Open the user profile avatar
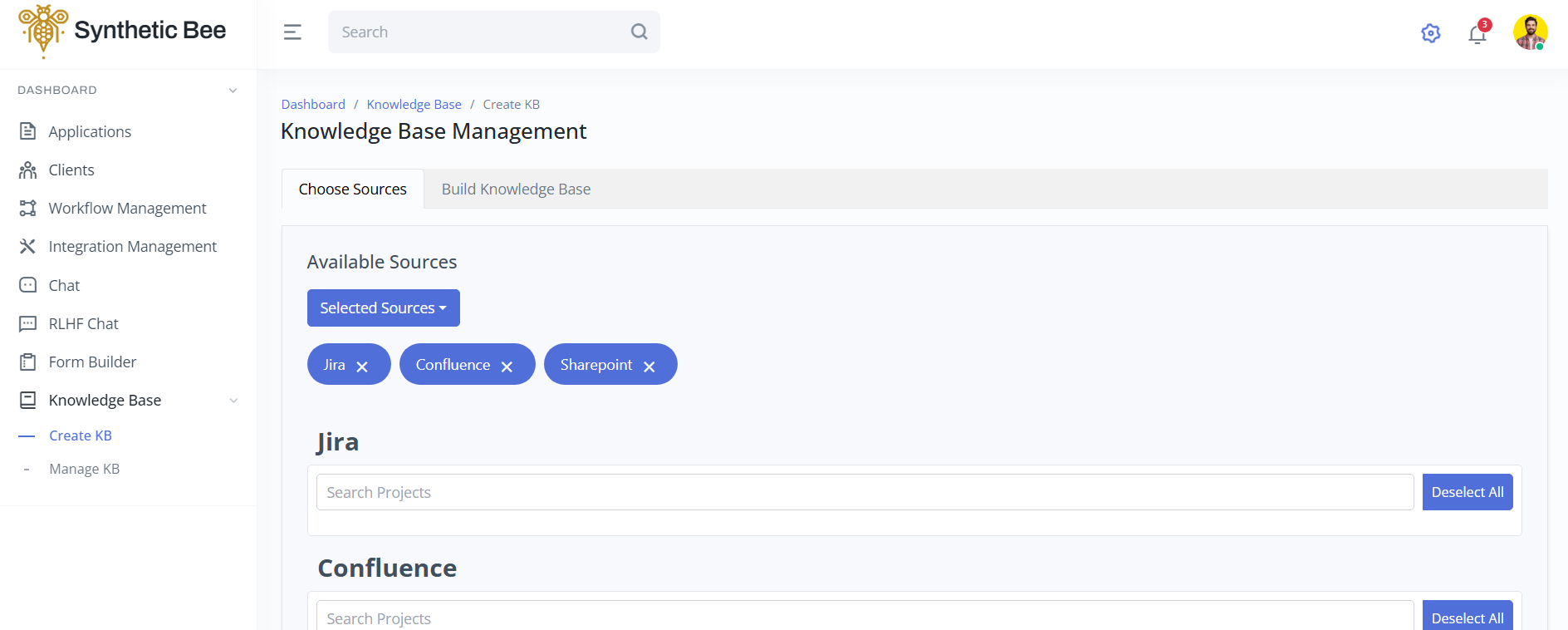This screenshot has height=630, width=1568. coord(1530,32)
